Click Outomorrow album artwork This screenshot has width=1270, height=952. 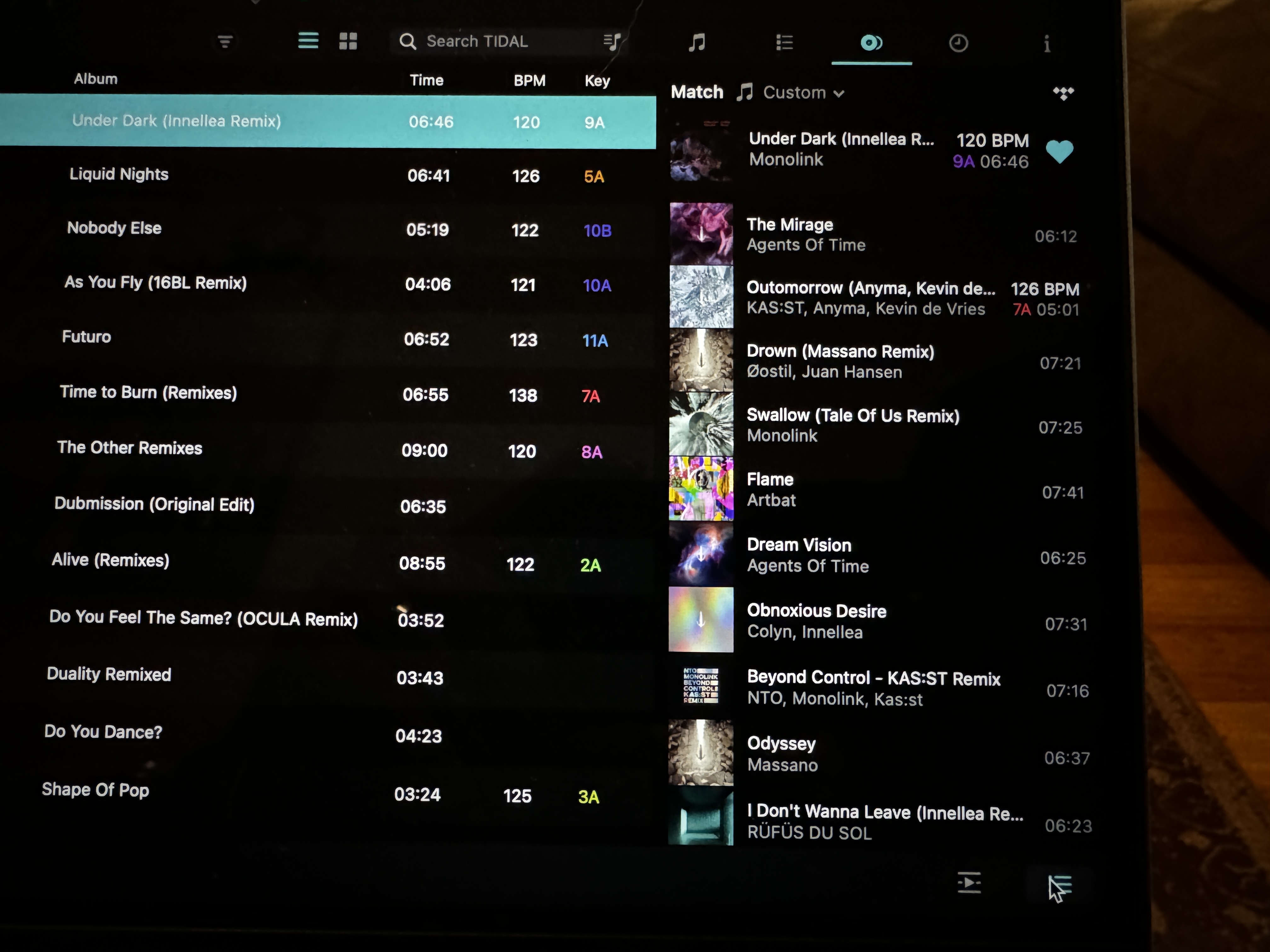[x=701, y=296]
